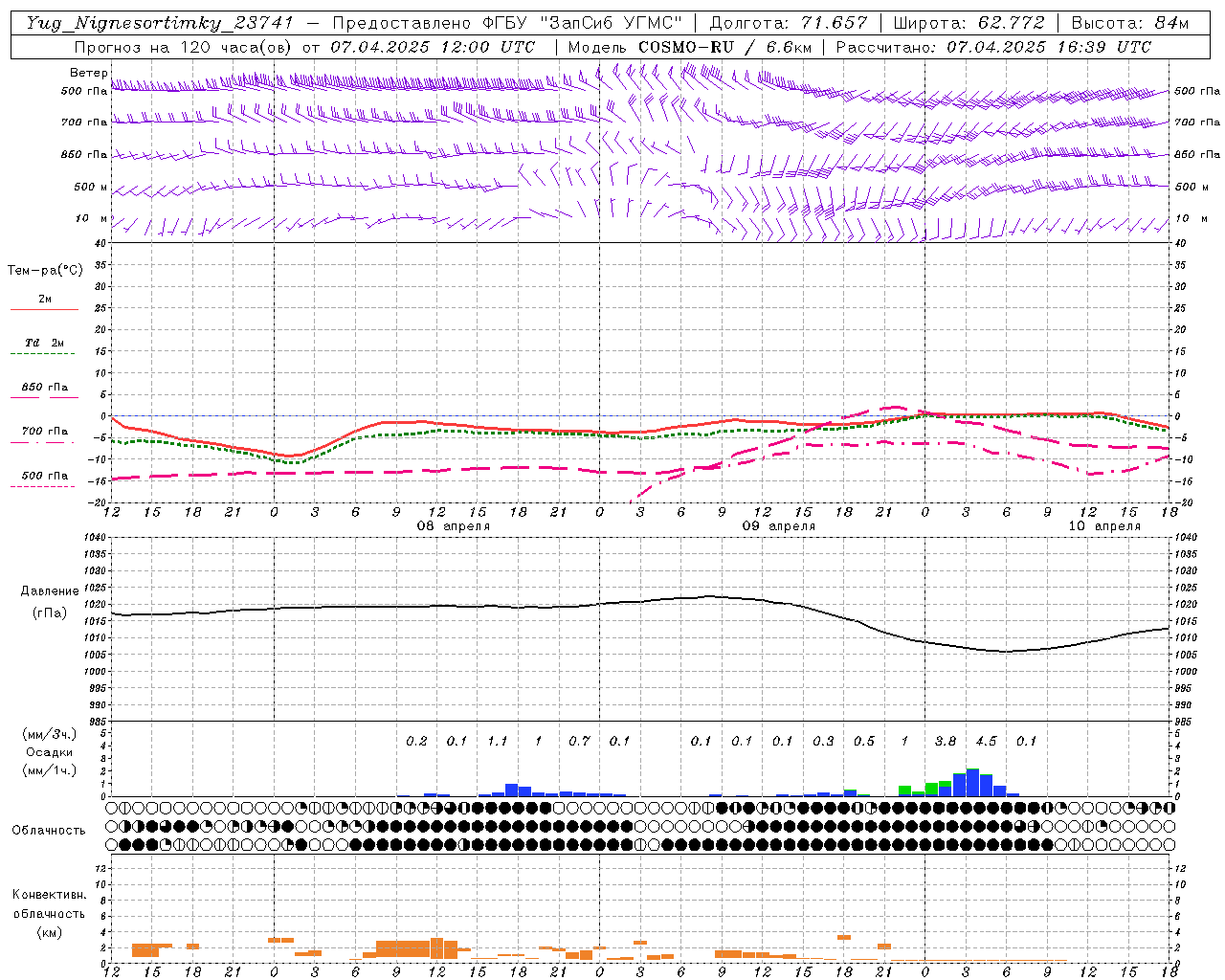1225x980 pixels.
Task: Click the Облачность cloud cover label
Action: (49, 830)
